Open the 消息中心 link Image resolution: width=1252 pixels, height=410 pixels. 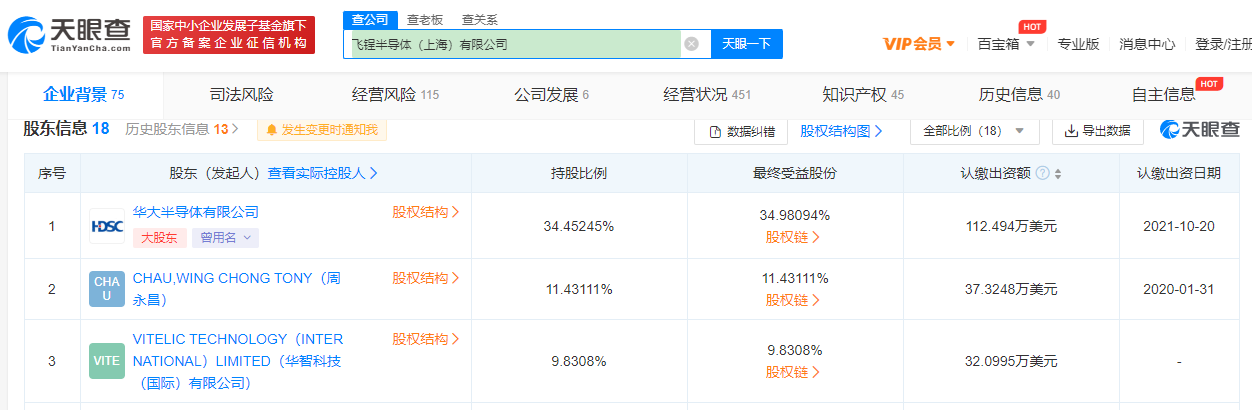pos(1147,44)
